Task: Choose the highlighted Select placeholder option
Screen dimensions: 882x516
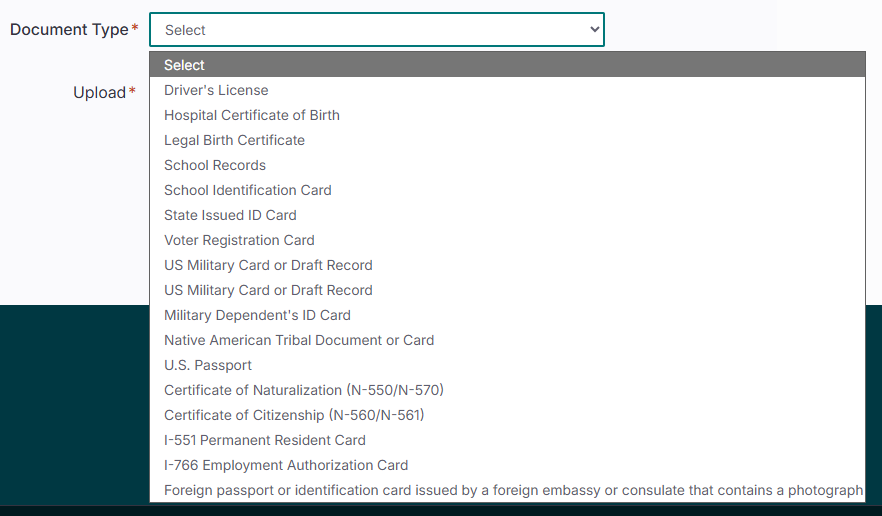Action: click(506, 65)
